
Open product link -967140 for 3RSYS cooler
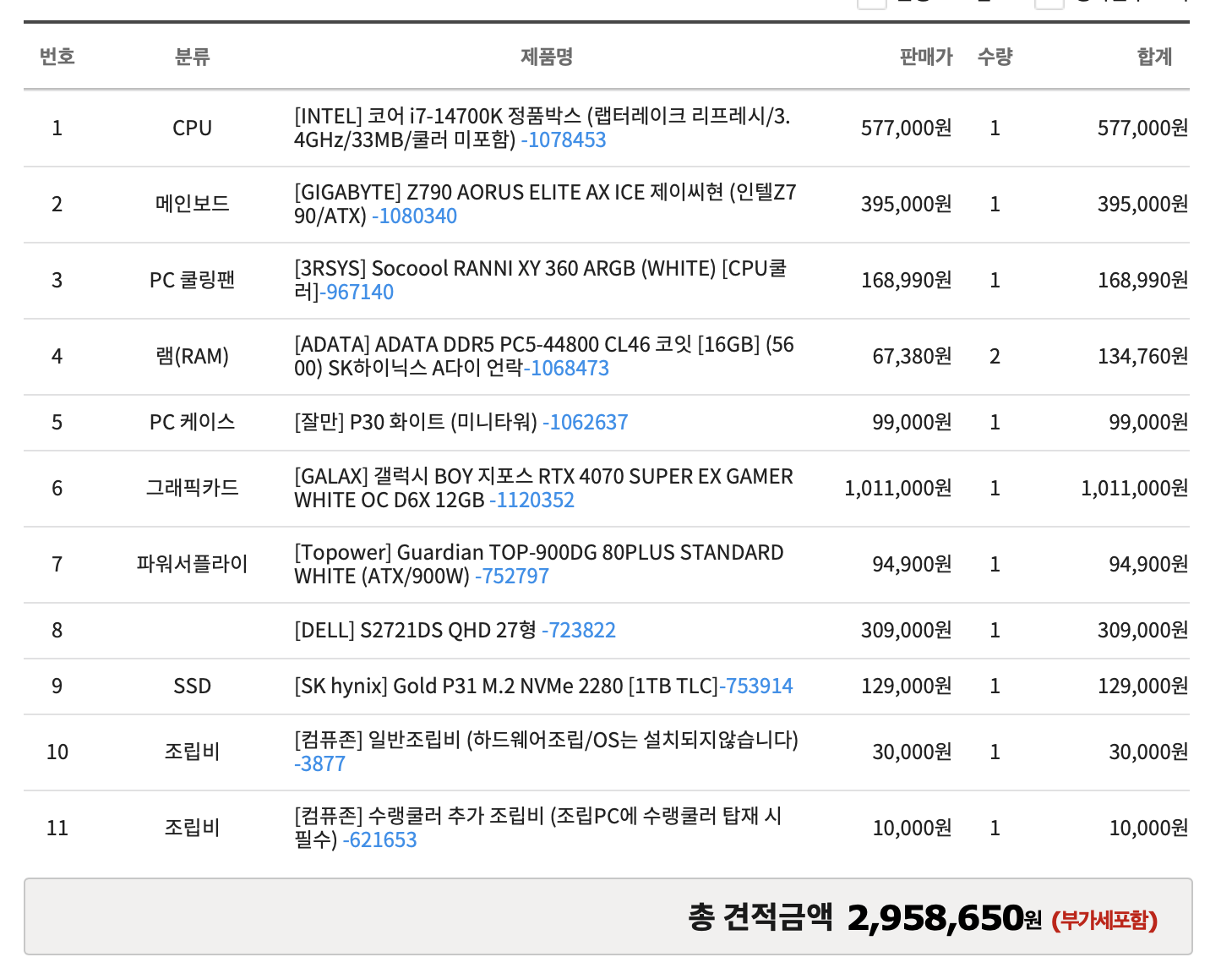(357, 293)
